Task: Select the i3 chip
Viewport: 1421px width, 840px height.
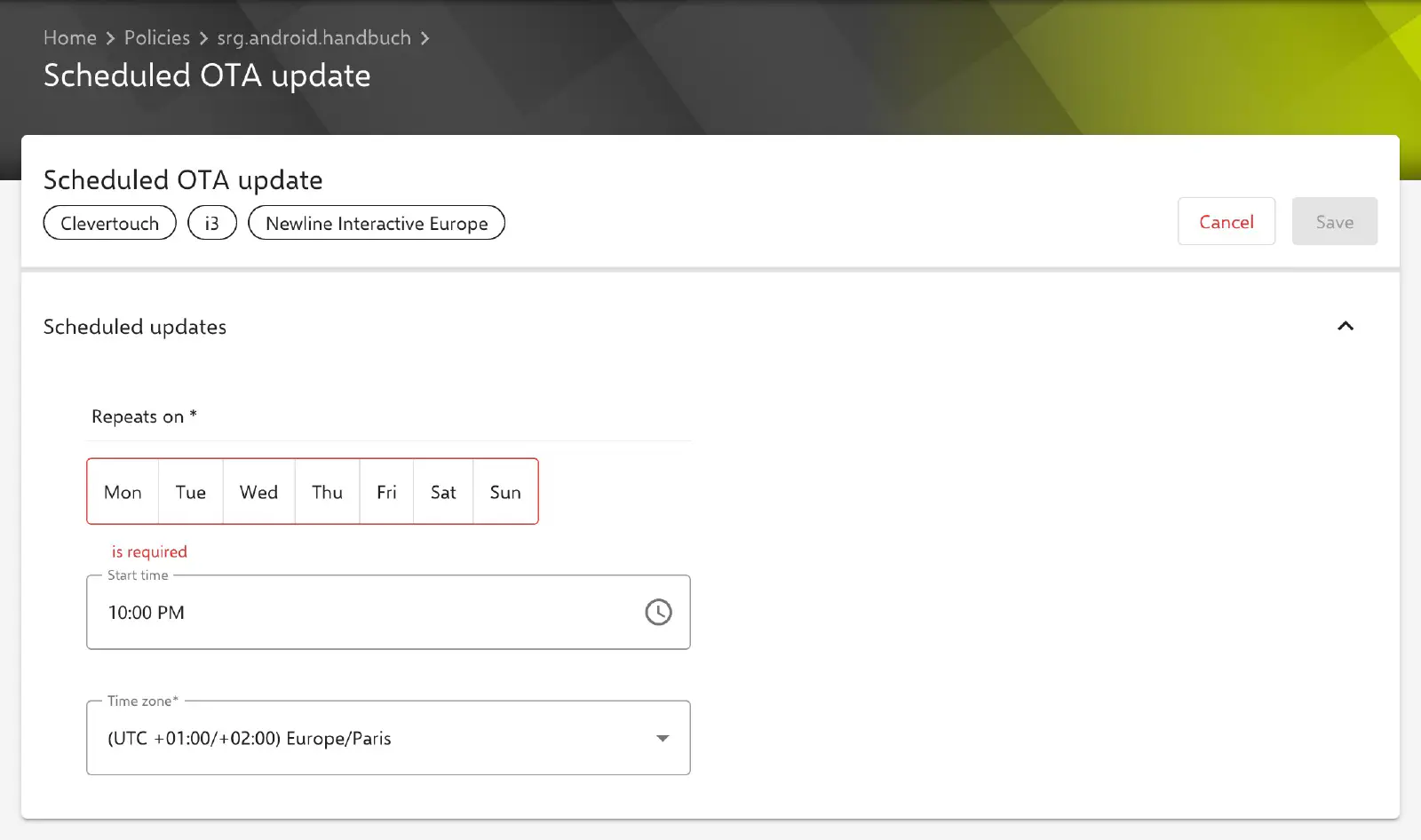Action: click(212, 223)
